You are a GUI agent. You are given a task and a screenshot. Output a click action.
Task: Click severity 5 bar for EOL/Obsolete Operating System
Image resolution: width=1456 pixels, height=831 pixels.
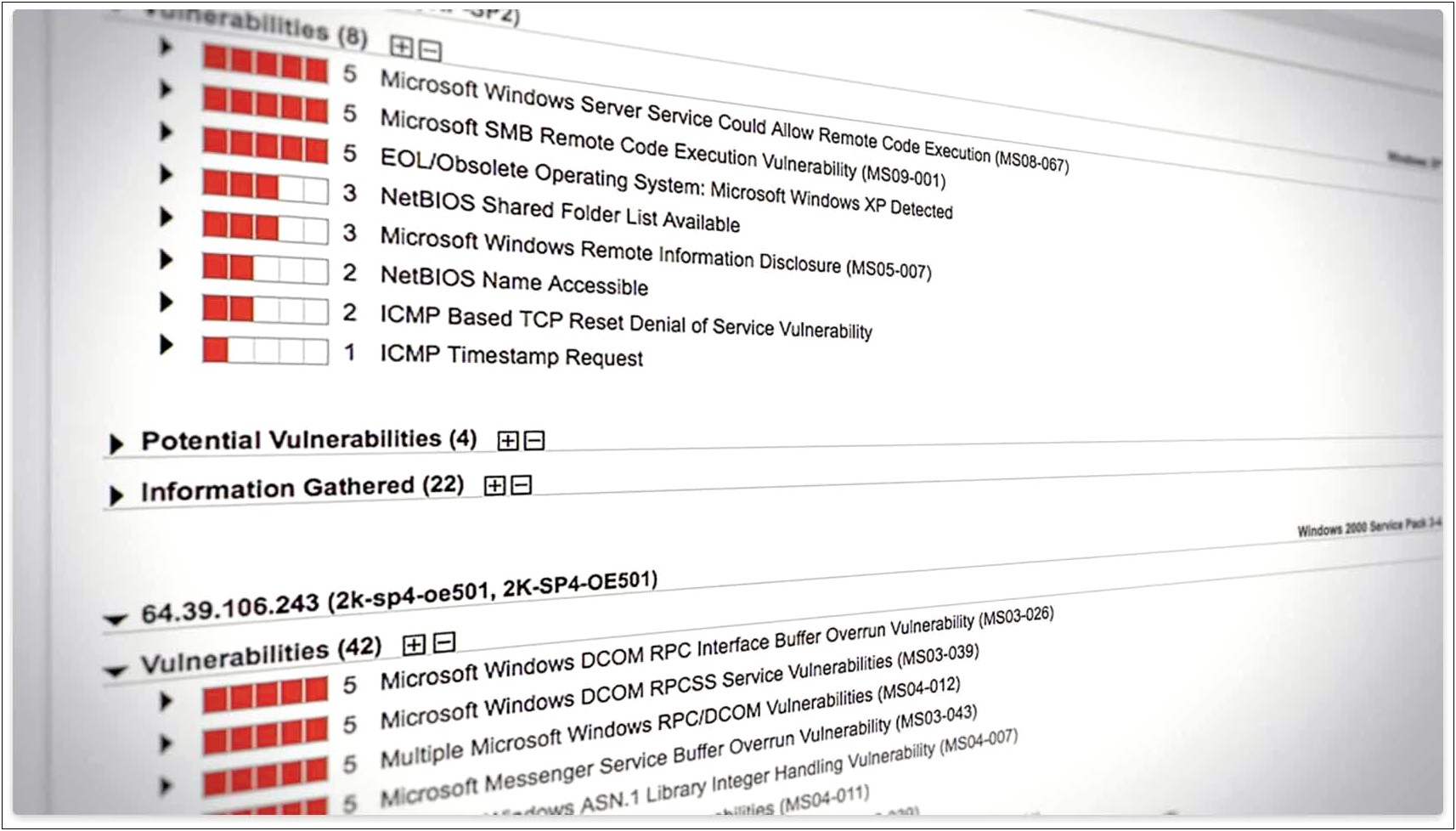click(x=265, y=145)
